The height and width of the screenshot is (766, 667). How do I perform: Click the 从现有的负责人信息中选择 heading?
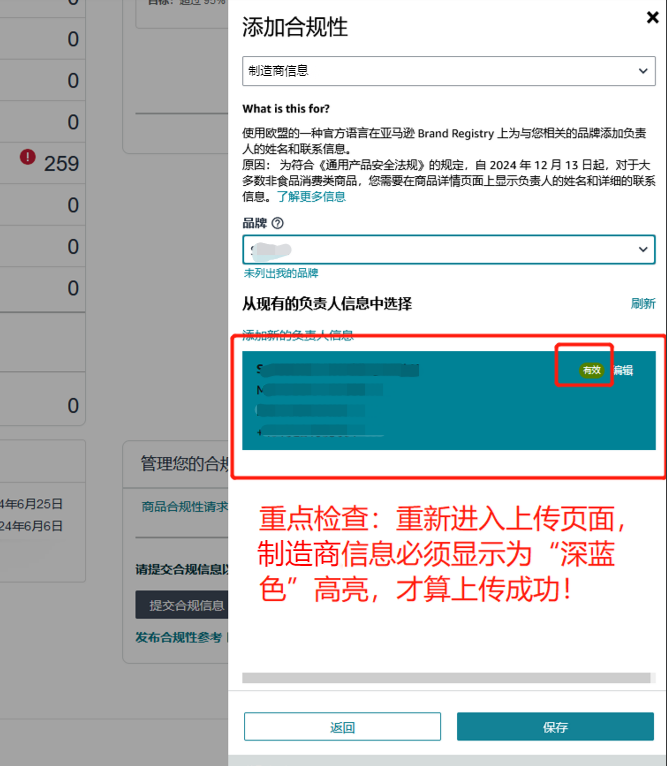(x=327, y=304)
